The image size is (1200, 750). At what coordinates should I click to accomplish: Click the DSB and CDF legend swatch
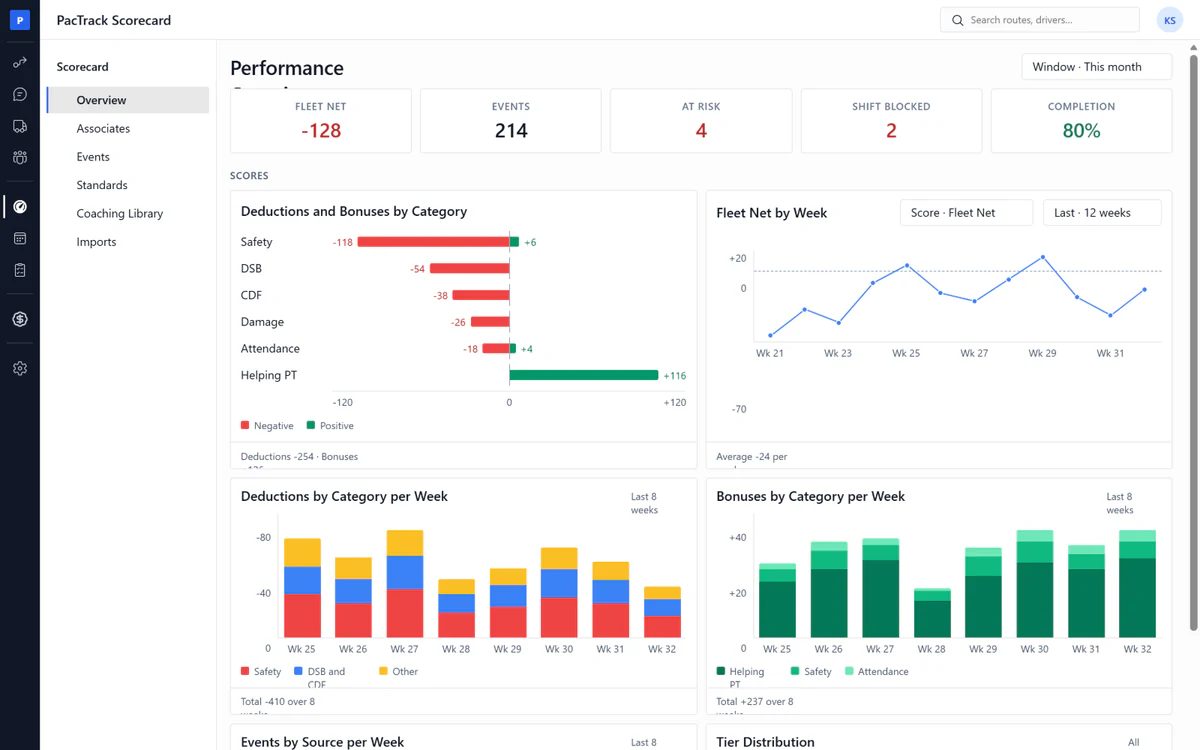tap(297, 671)
